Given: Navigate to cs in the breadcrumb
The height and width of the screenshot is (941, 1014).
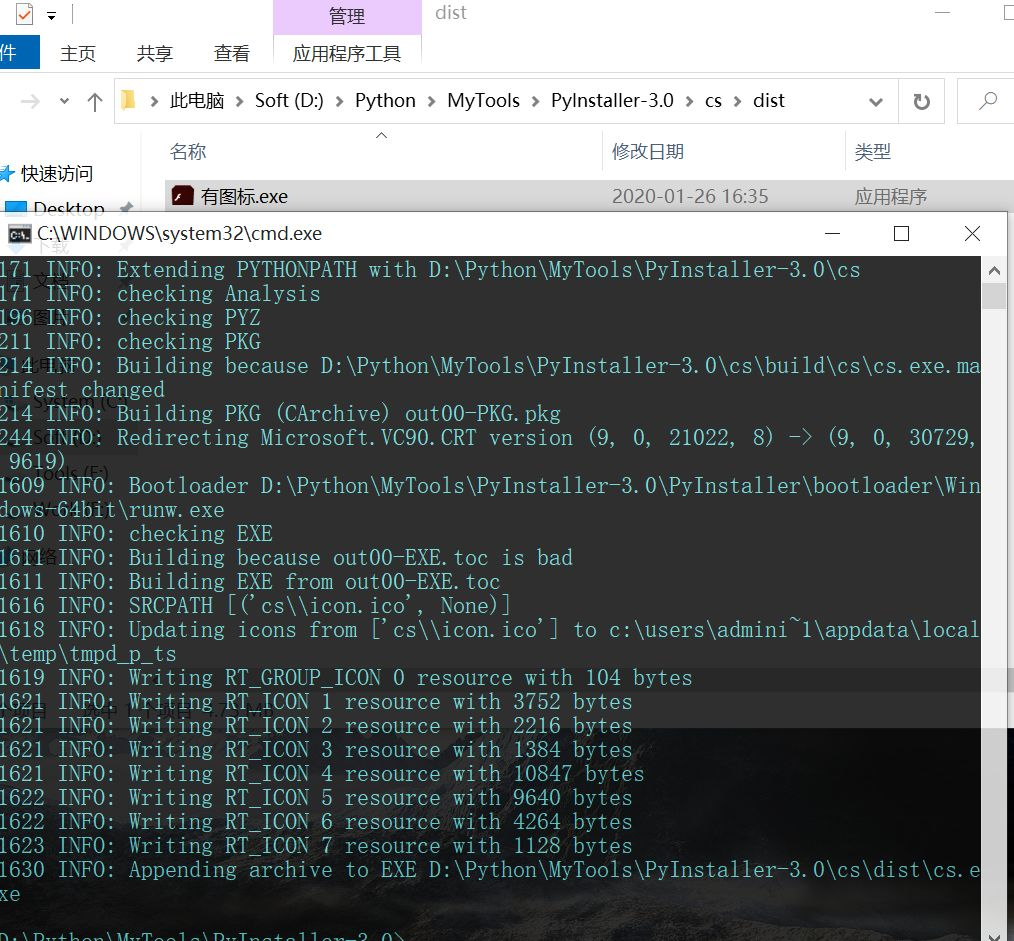Looking at the screenshot, I should 713,101.
